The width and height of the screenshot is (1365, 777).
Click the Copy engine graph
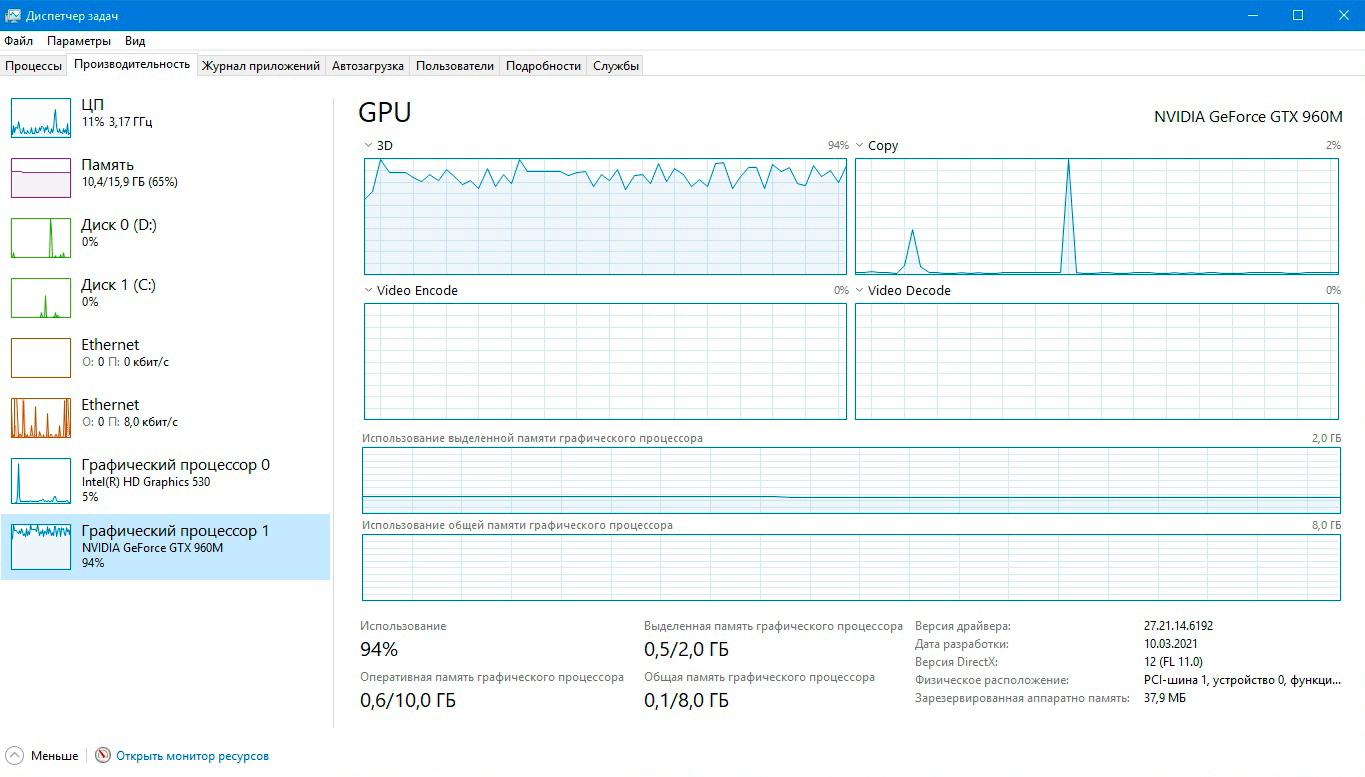[1097, 216]
